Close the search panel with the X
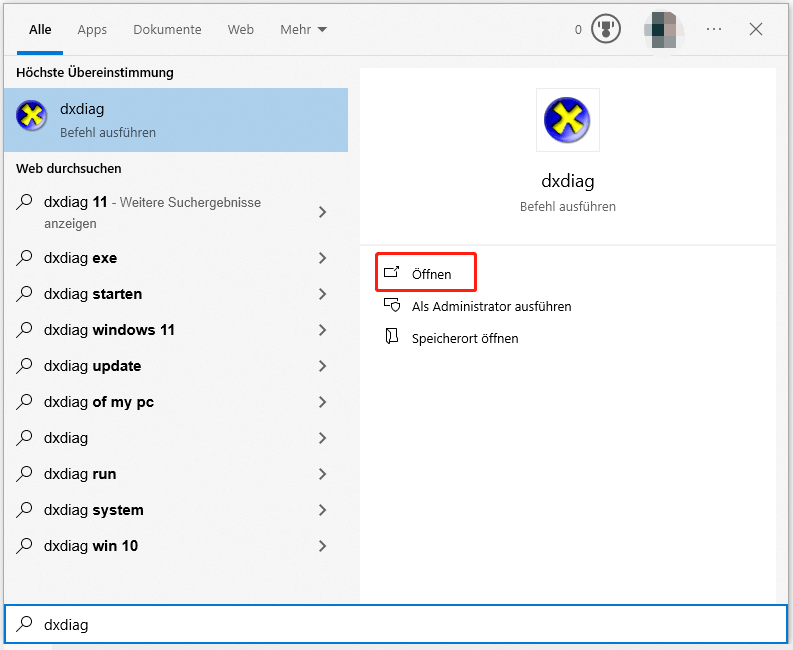The height and width of the screenshot is (650, 793). [756, 29]
